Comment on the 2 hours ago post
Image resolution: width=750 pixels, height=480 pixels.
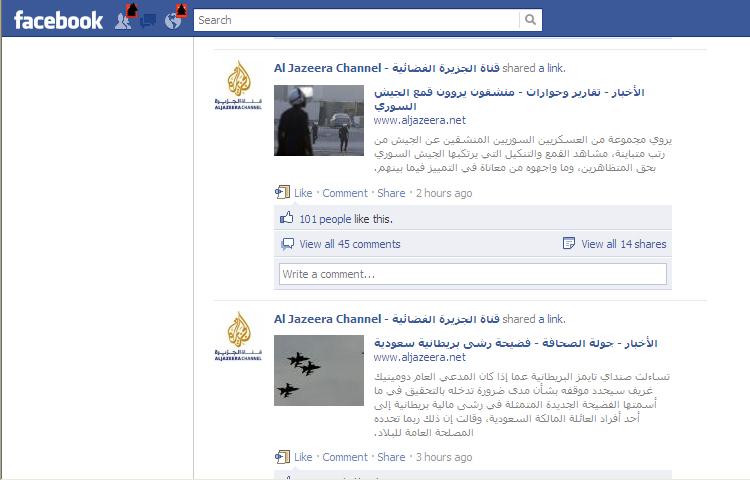[x=345, y=193]
